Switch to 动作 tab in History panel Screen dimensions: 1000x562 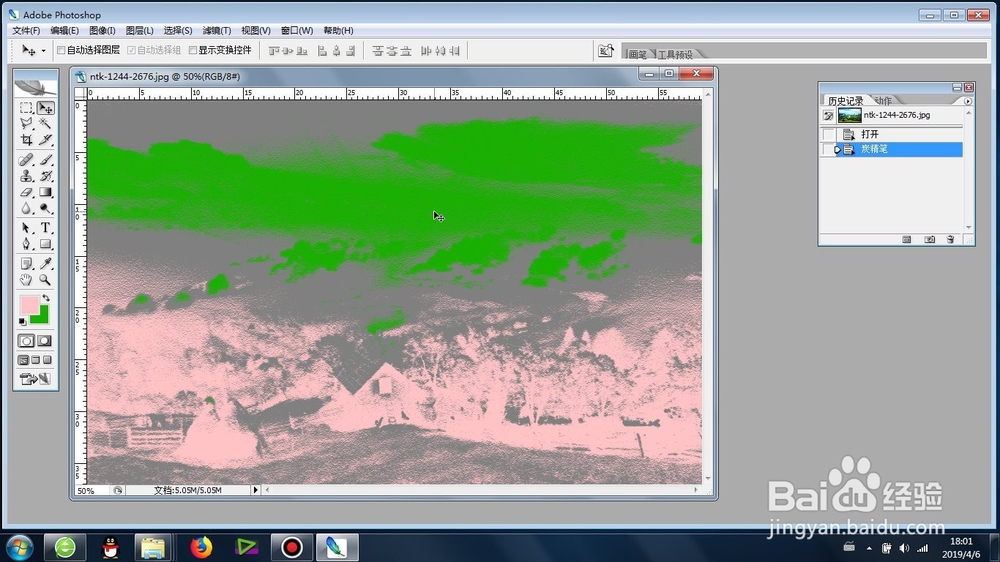tap(883, 101)
